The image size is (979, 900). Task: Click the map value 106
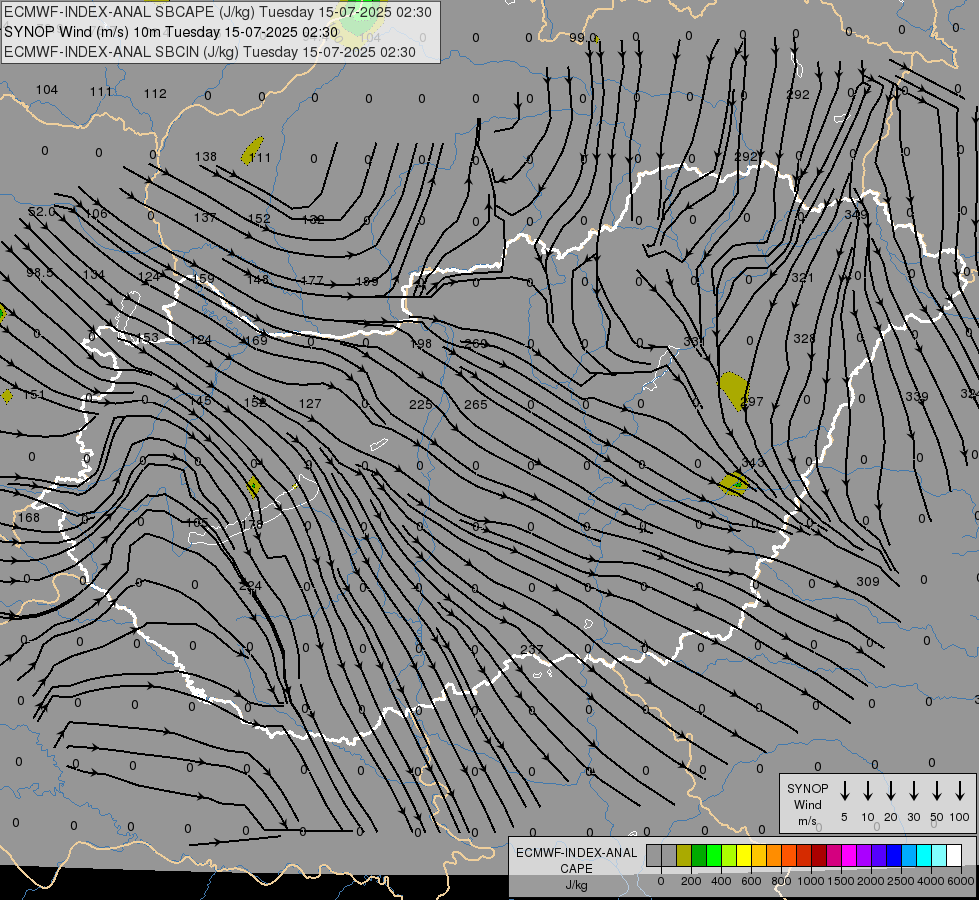[x=96, y=213]
